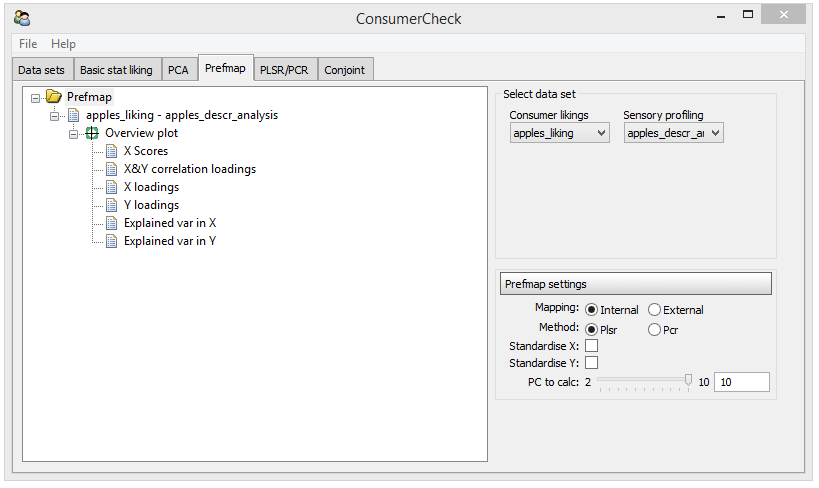
Task: Tick the Standardise Y checkbox
Action: coord(591,363)
